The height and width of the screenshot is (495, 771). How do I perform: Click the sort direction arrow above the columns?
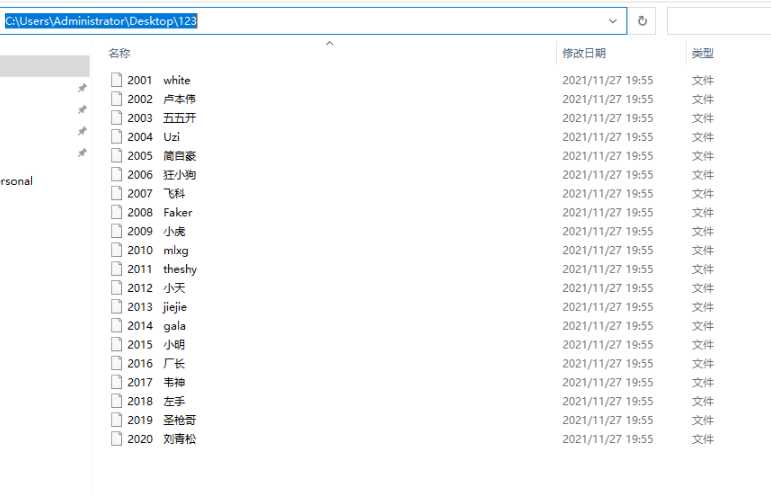pyautogui.click(x=330, y=43)
